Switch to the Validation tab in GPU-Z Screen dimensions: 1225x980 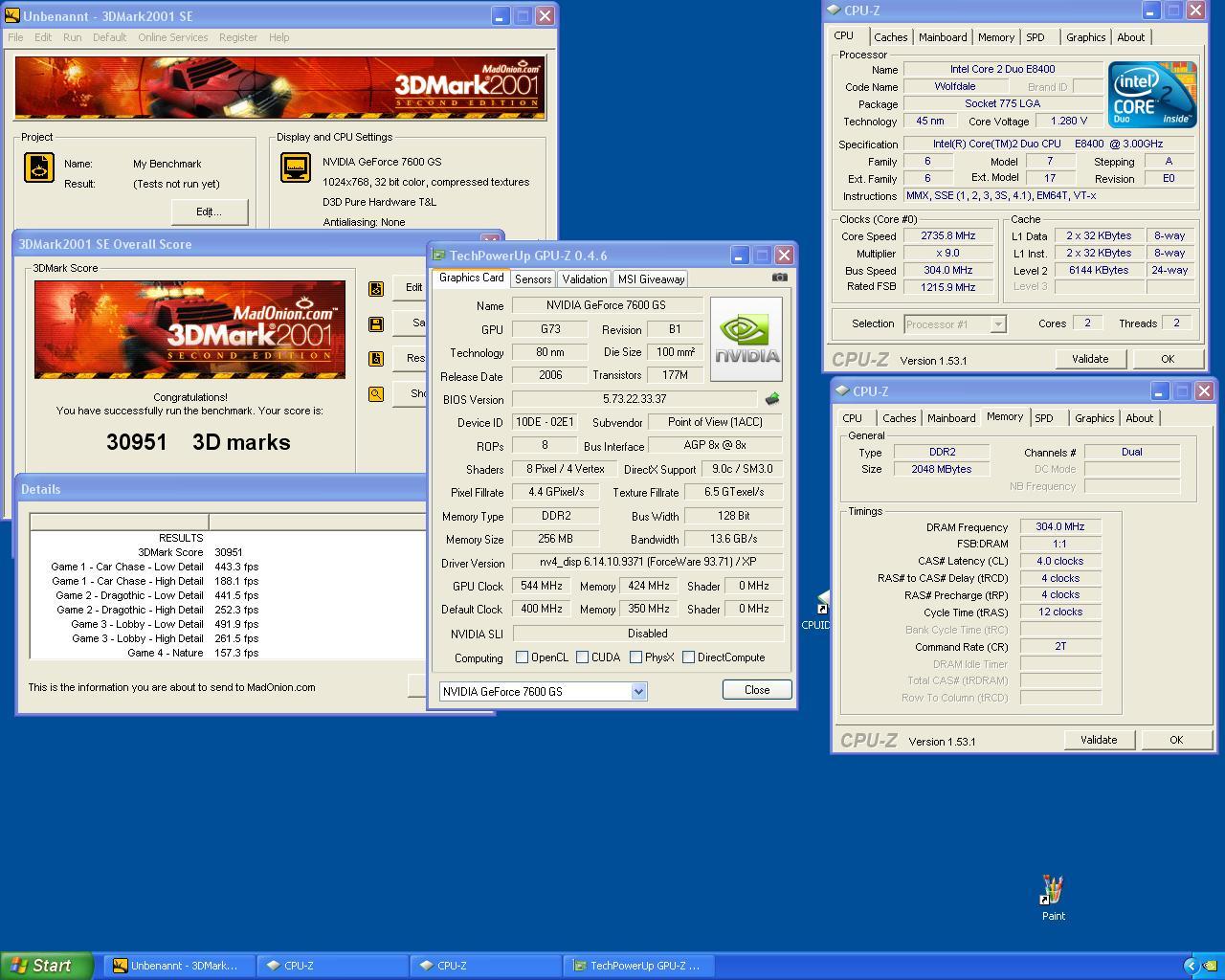pyautogui.click(x=584, y=279)
